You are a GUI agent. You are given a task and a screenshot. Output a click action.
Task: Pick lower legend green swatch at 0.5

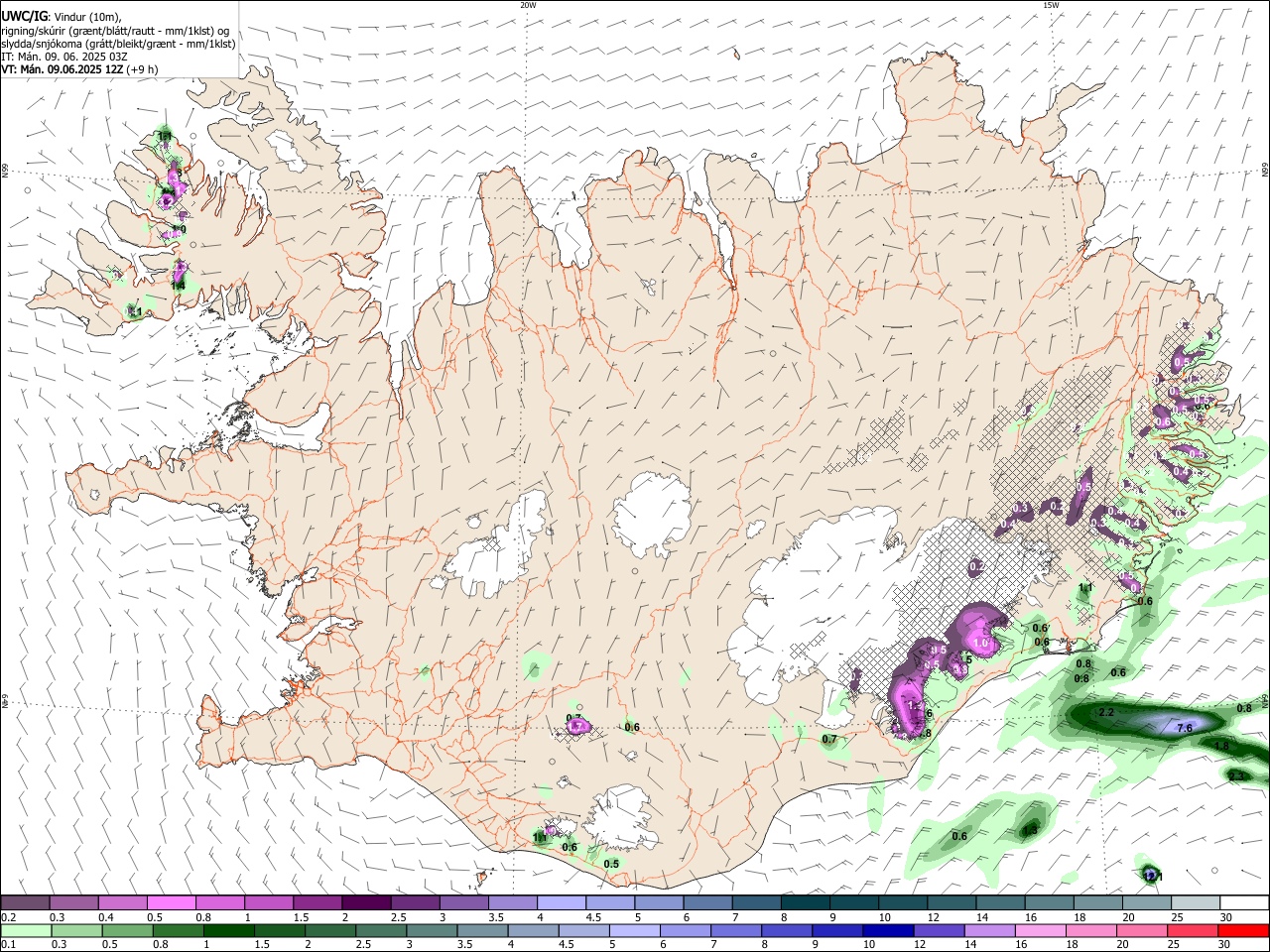click(125, 930)
